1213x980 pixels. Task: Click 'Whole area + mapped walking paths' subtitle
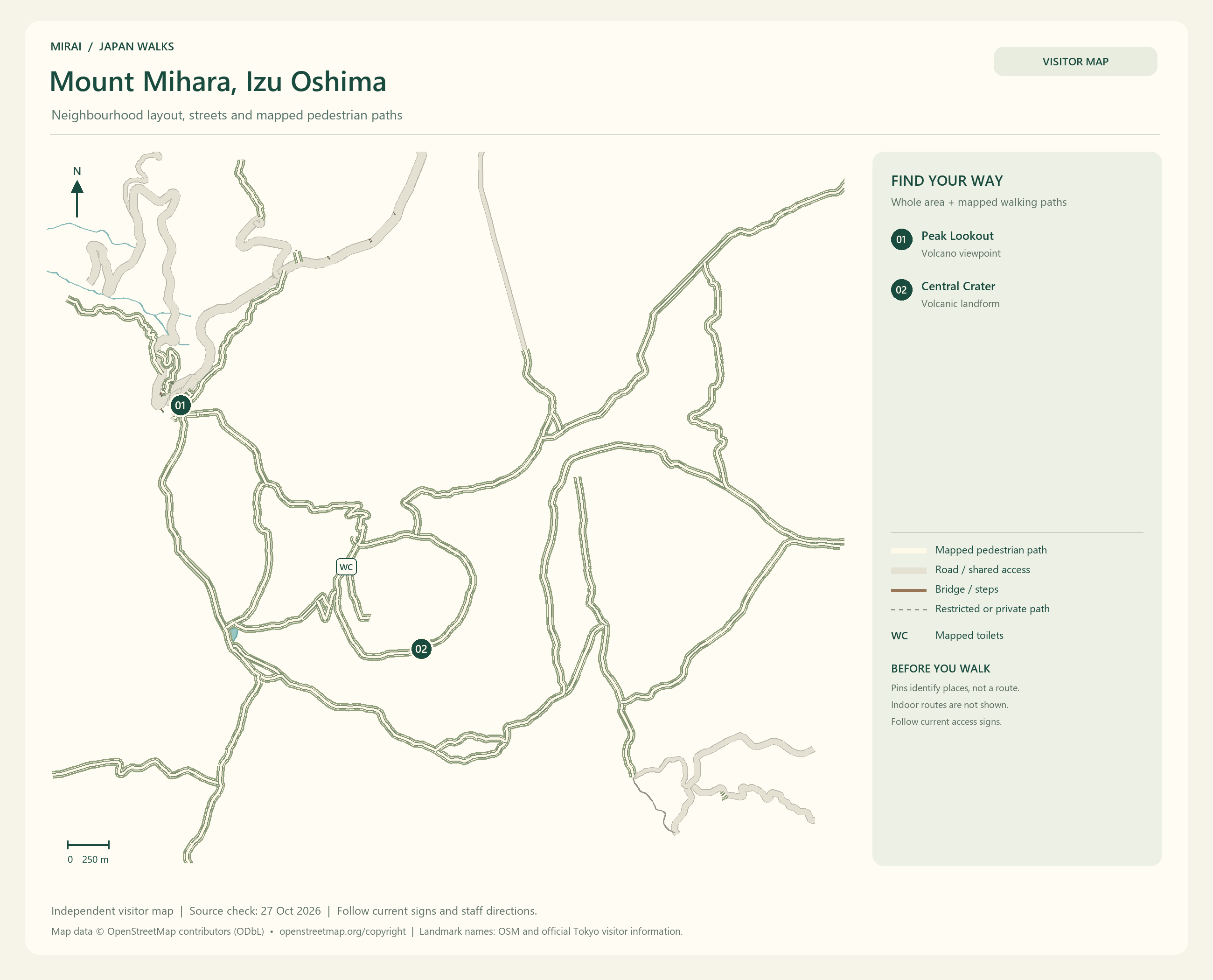point(979,202)
